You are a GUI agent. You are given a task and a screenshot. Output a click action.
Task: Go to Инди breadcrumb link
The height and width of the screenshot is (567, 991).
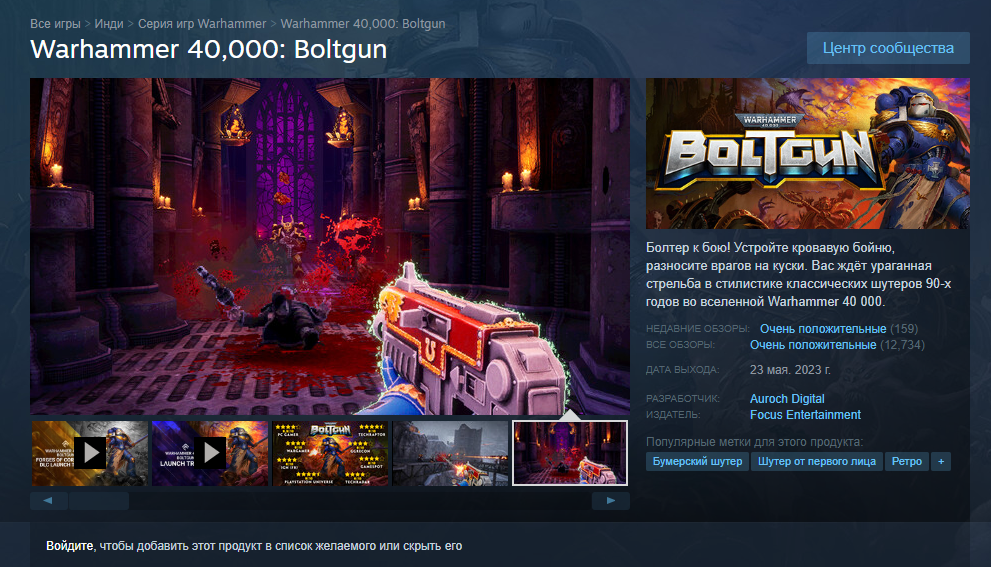click(x=109, y=24)
